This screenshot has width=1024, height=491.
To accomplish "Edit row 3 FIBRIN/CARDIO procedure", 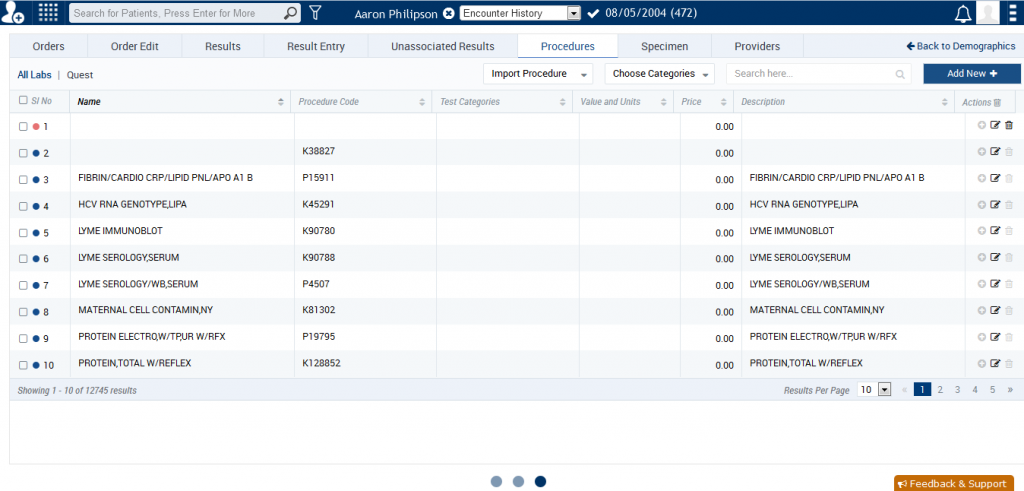I will 995,178.
